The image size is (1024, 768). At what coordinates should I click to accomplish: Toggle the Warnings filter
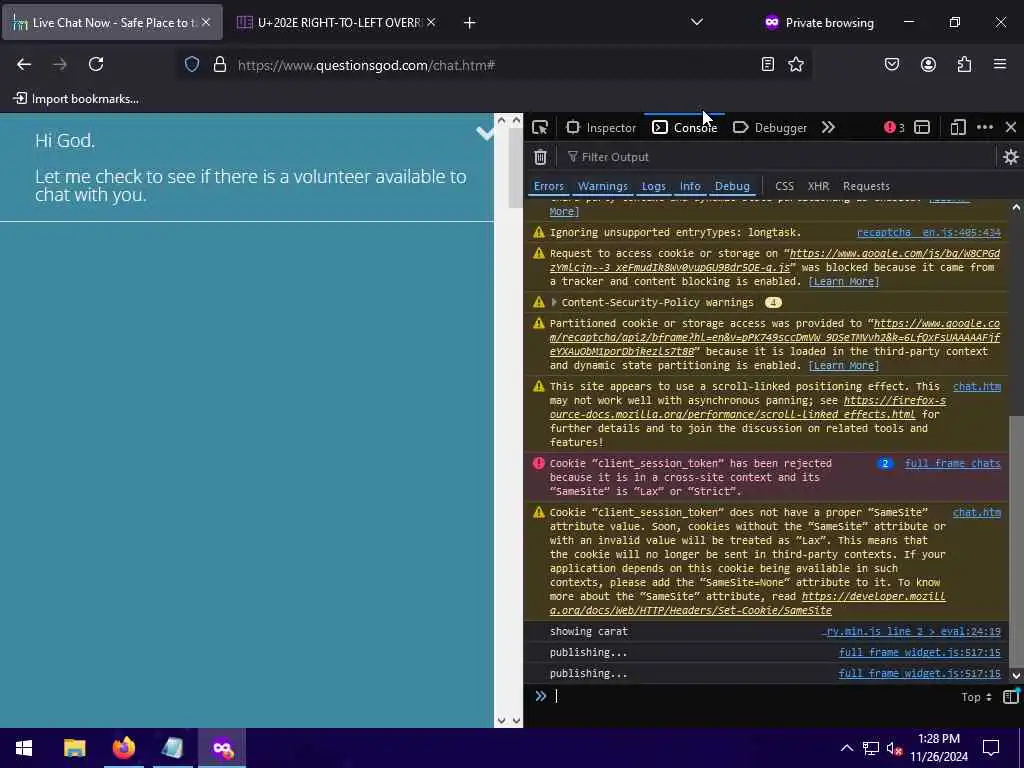tap(602, 186)
